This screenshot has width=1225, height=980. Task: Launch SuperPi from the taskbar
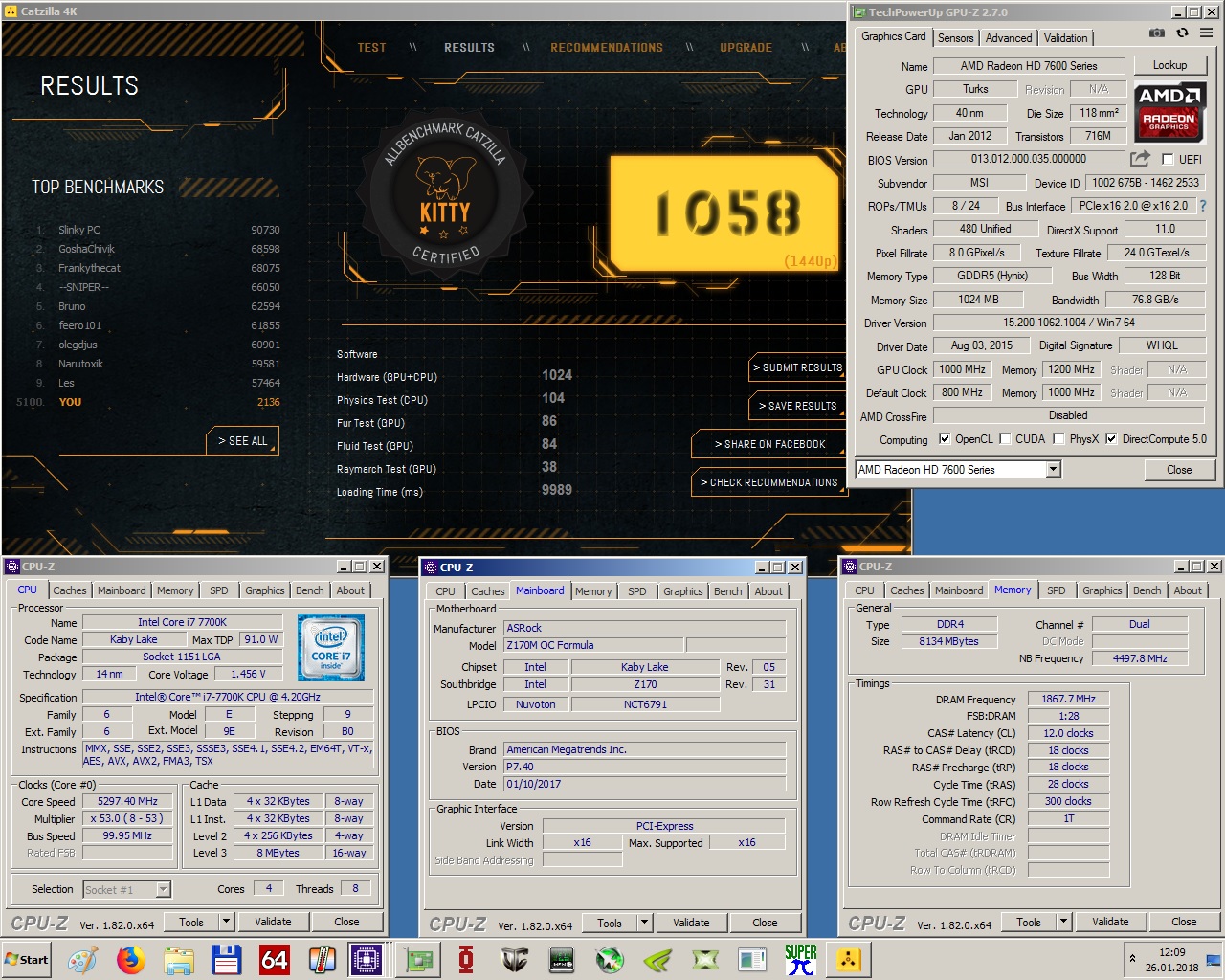[801, 960]
